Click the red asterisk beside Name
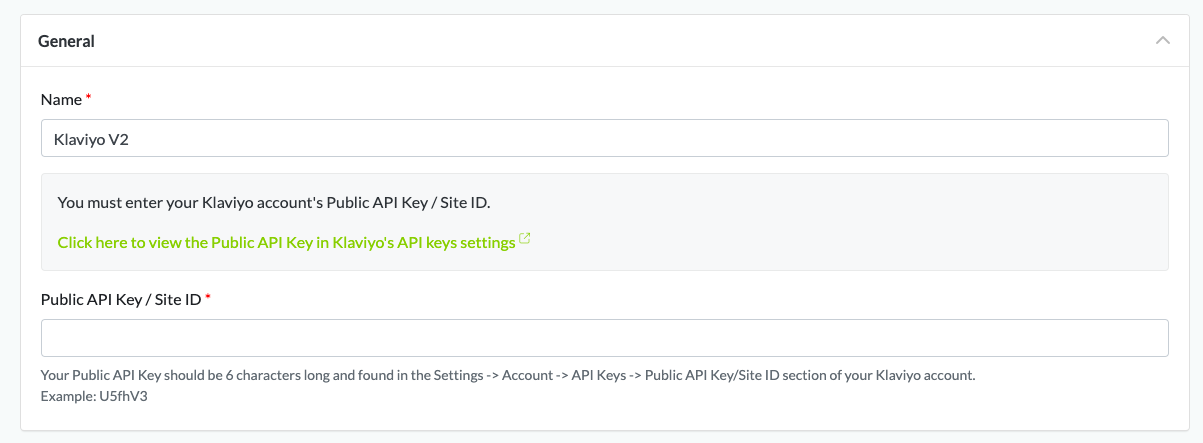 coord(88,98)
